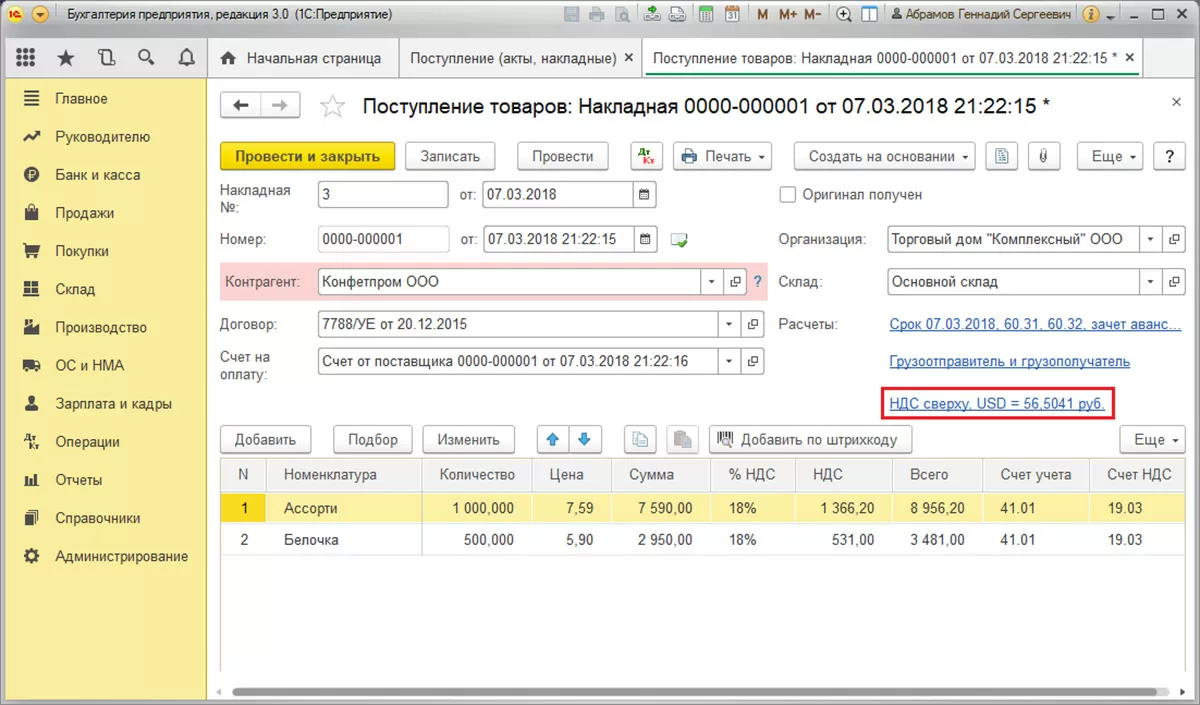Add document to favorites with star outline
This screenshot has width=1200, height=705.
tap(332, 106)
